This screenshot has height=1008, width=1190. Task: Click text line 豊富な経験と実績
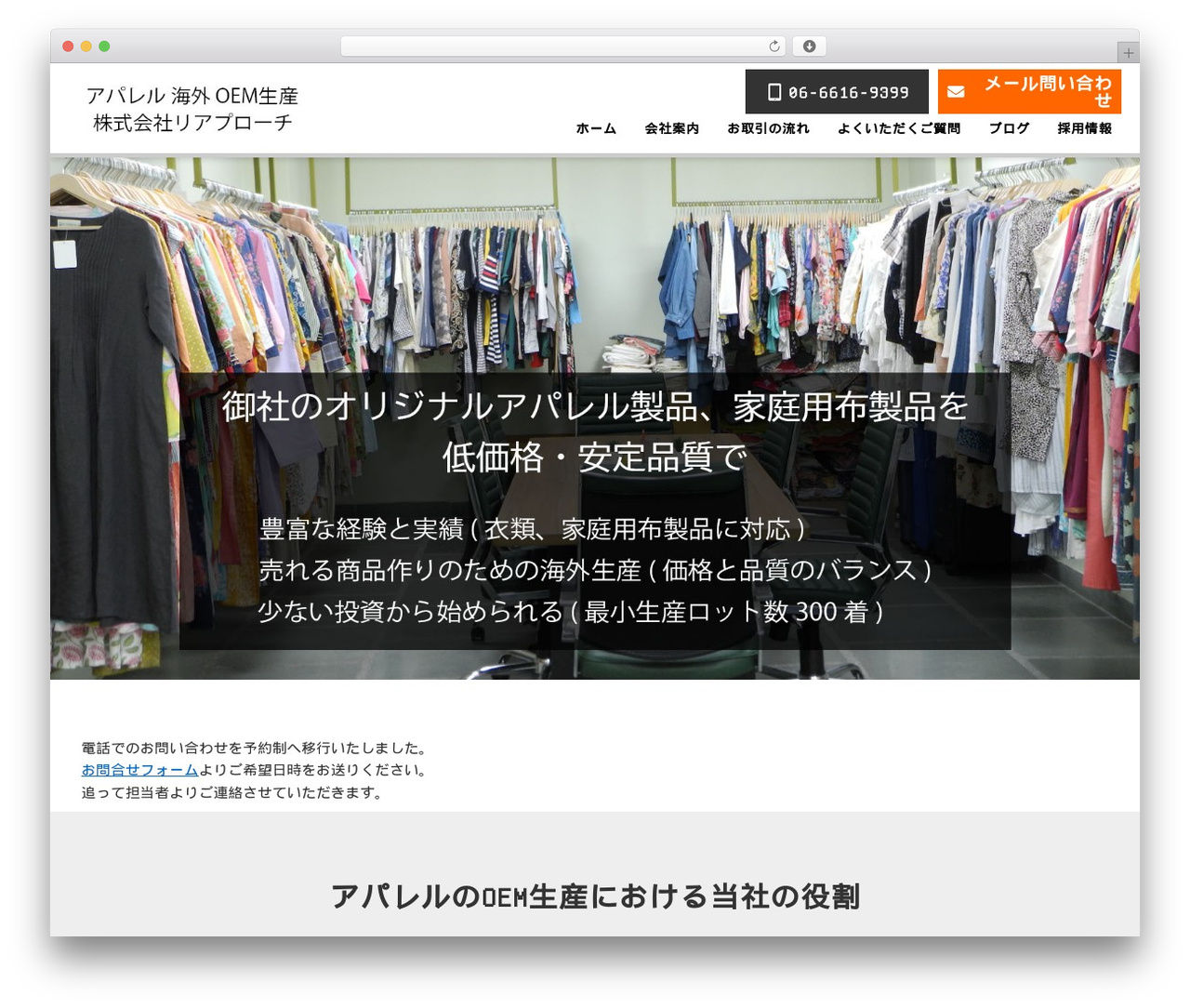click(x=533, y=529)
